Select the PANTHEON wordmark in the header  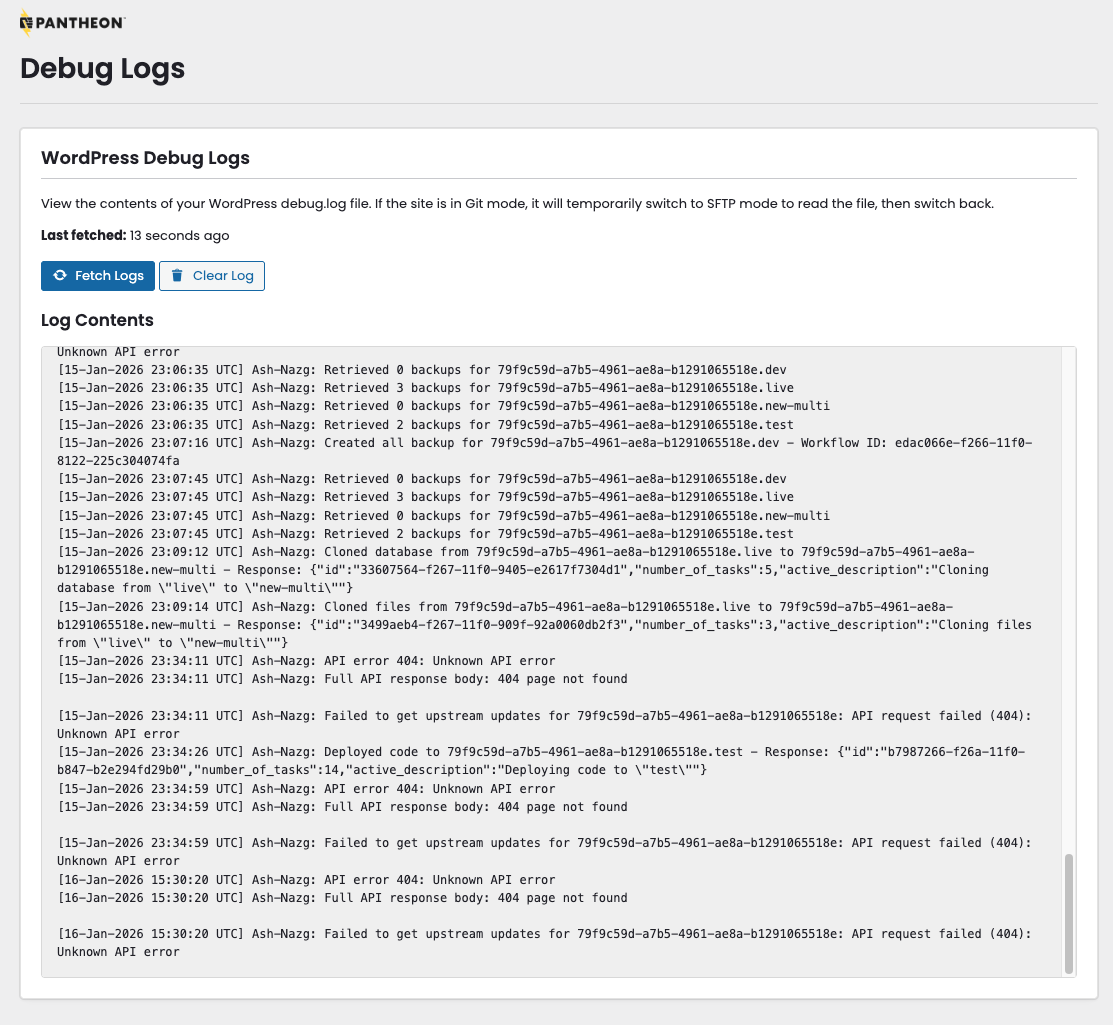82,21
